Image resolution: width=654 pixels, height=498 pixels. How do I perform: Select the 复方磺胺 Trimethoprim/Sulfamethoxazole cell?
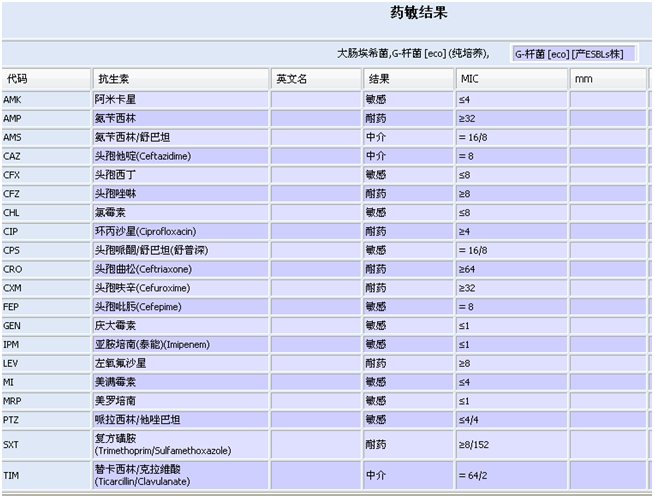coord(180,444)
